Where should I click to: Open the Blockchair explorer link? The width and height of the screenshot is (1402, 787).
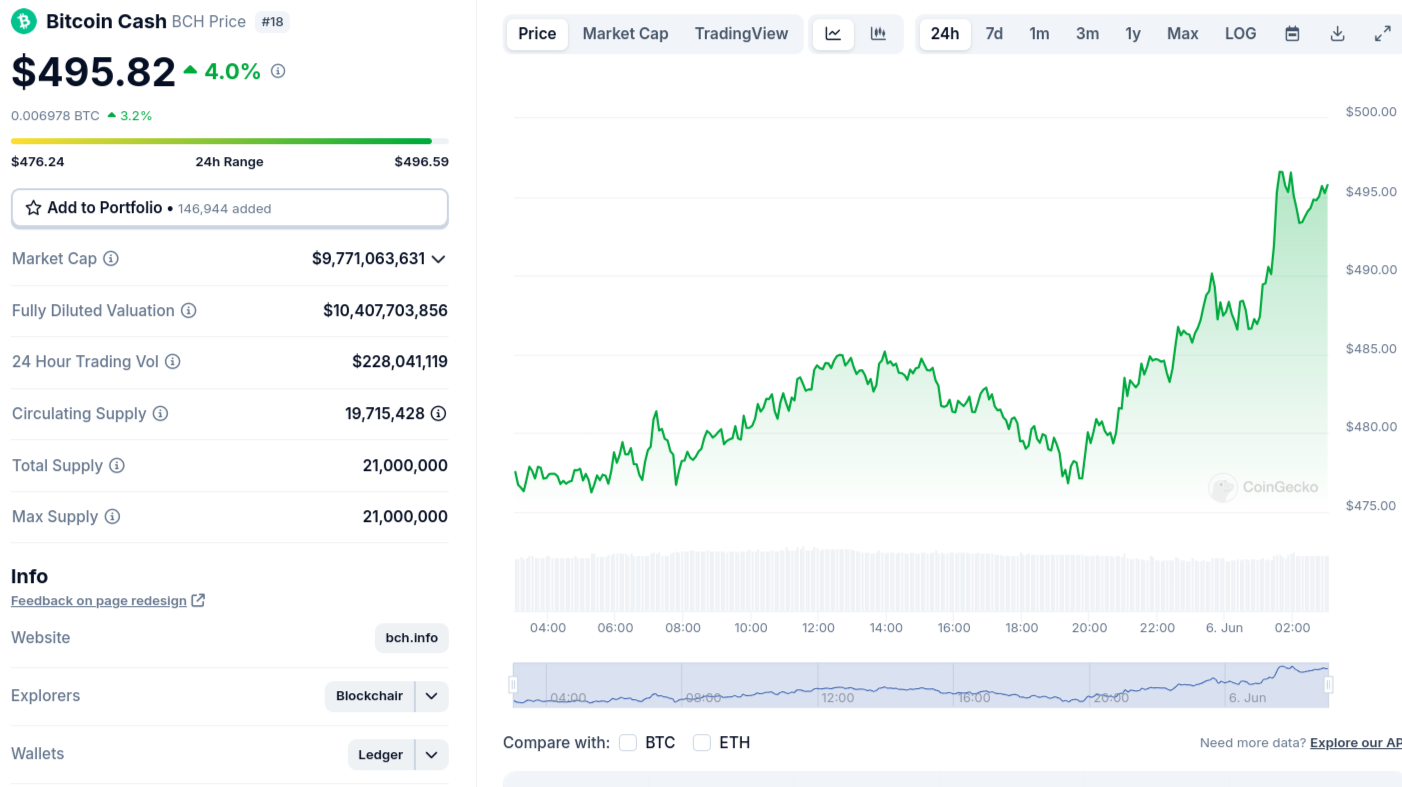coord(369,696)
